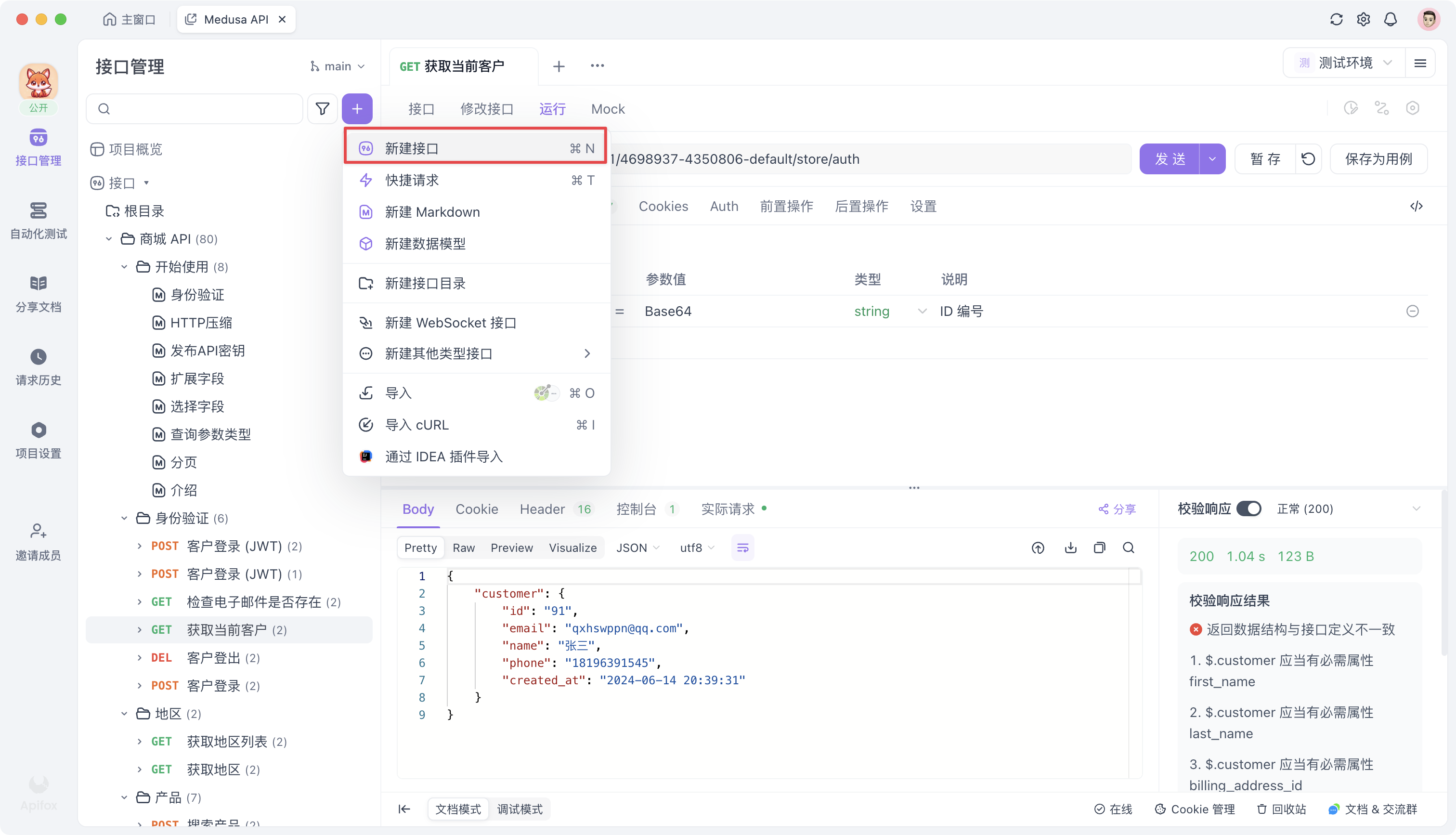Click the 保存为用例 button
This screenshot has height=835, width=1456.
1378,159
